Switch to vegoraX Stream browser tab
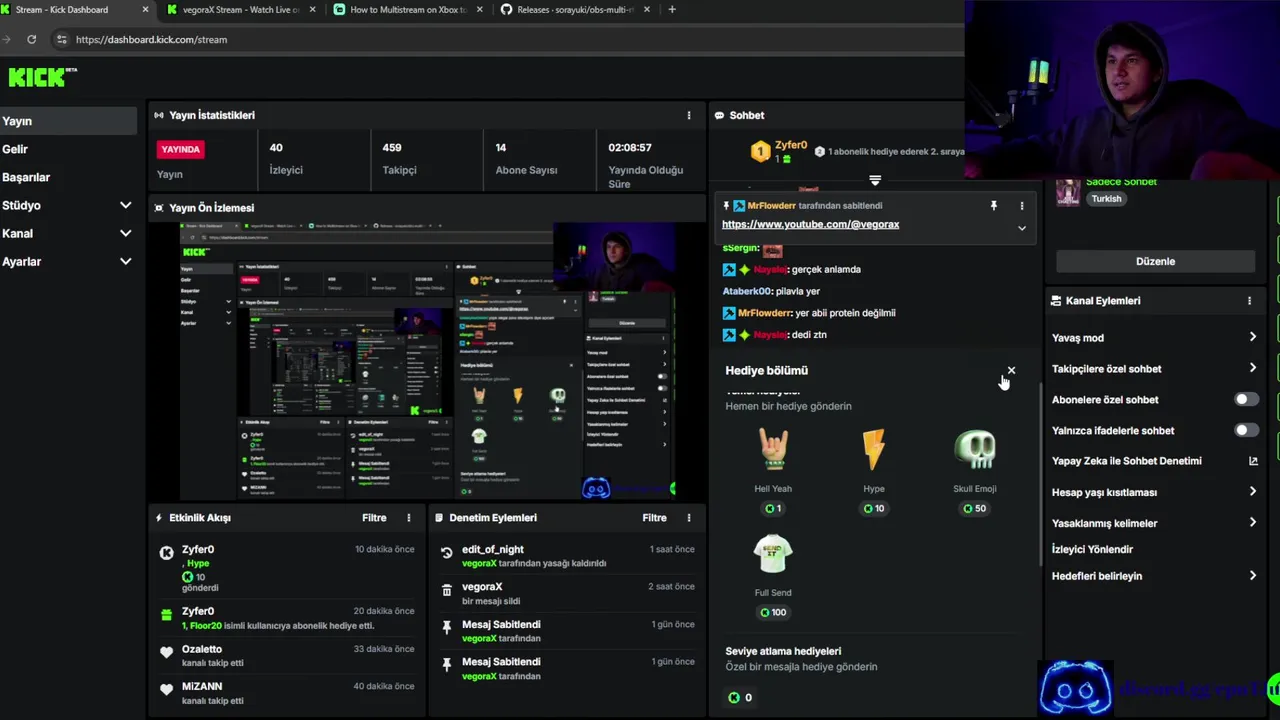Viewport: 1280px width, 720px height. tap(240, 10)
